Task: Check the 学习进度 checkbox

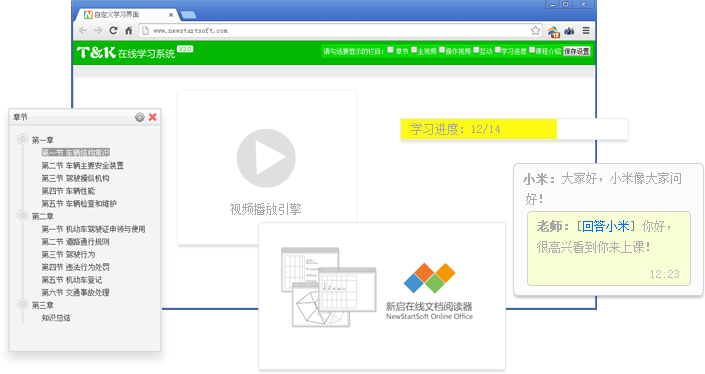Action: (x=498, y=50)
